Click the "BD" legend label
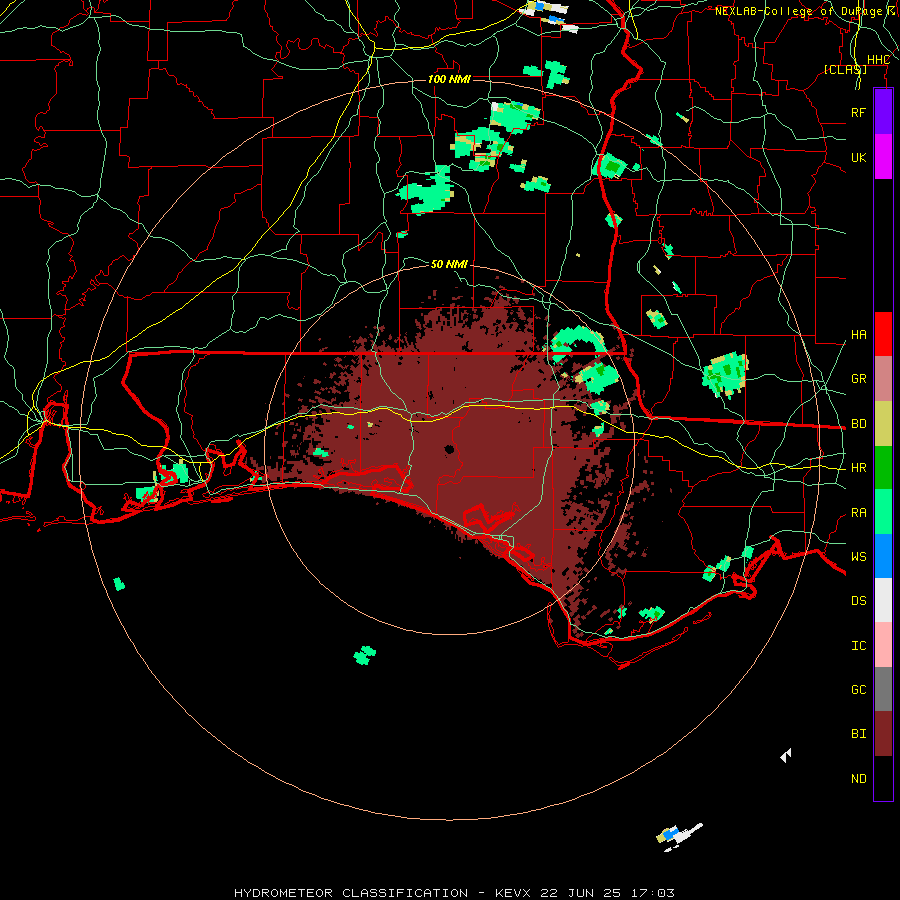 pos(858,424)
